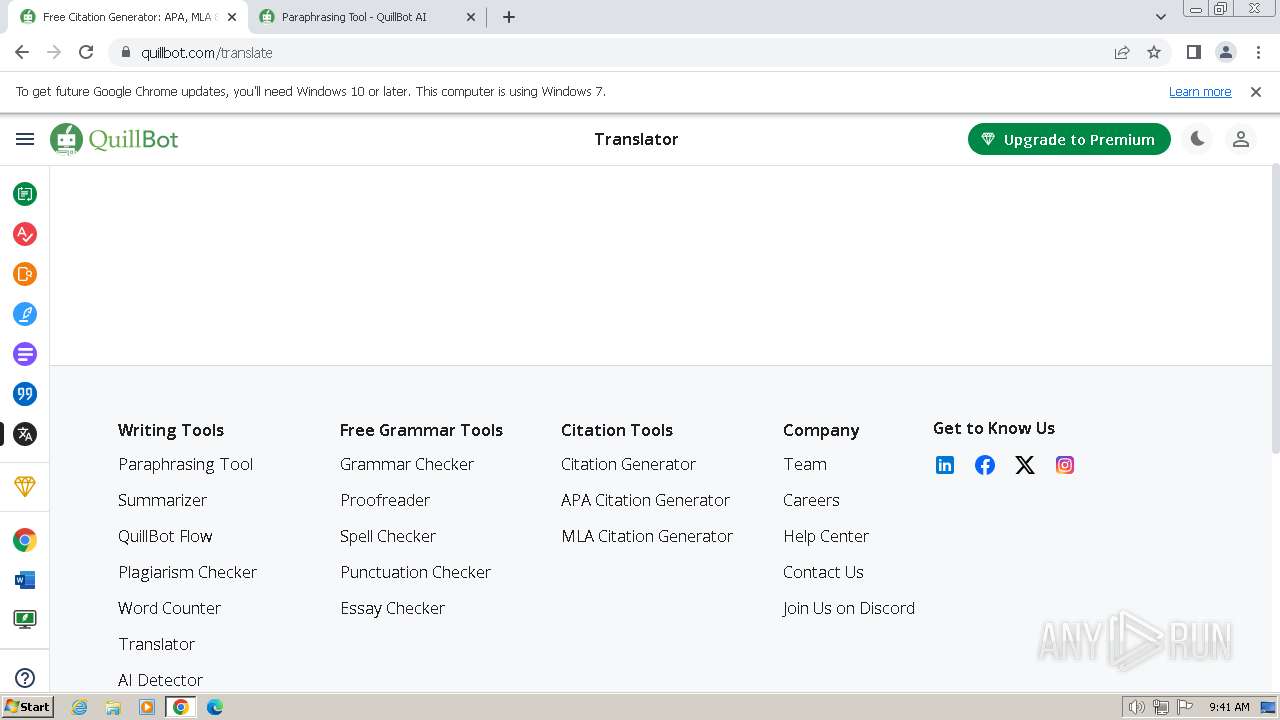This screenshot has height=720, width=1280.
Task: Open the Grammar Checker footer link
Action: coord(407,464)
